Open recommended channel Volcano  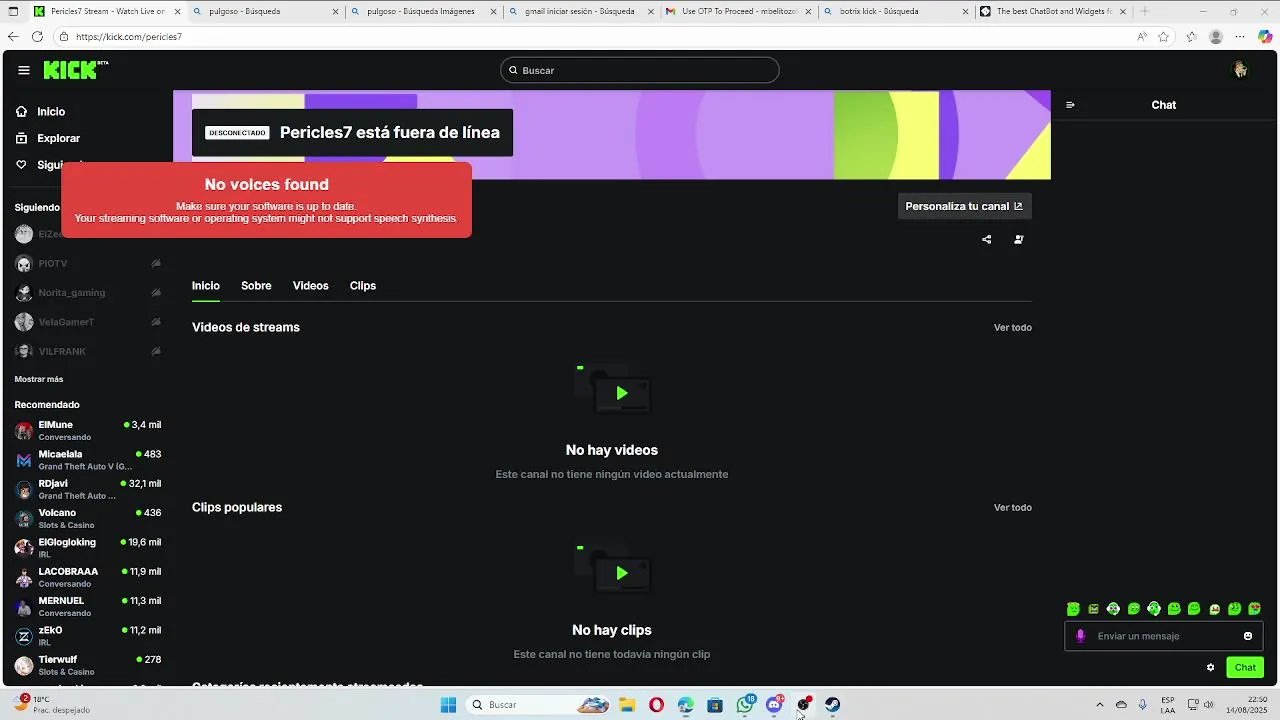[88, 519]
